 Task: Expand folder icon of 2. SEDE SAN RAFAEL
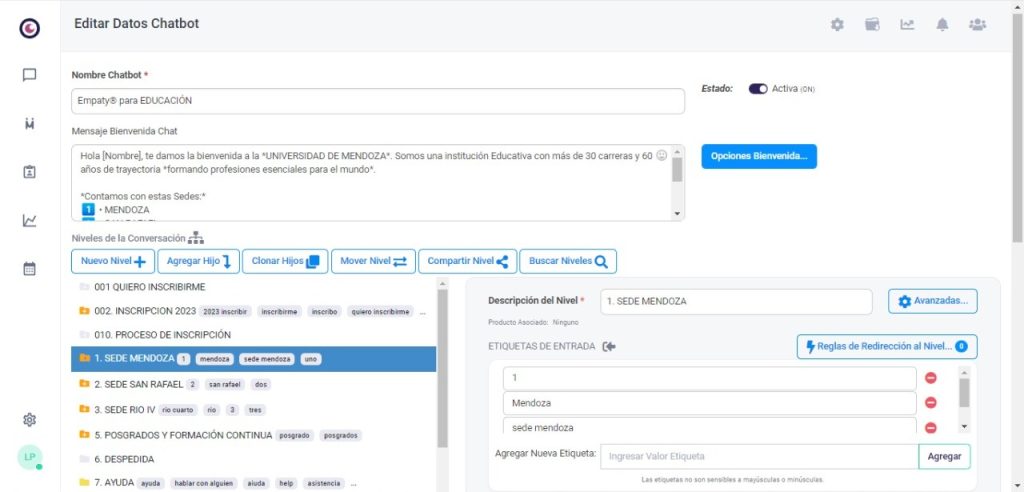(x=84, y=384)
